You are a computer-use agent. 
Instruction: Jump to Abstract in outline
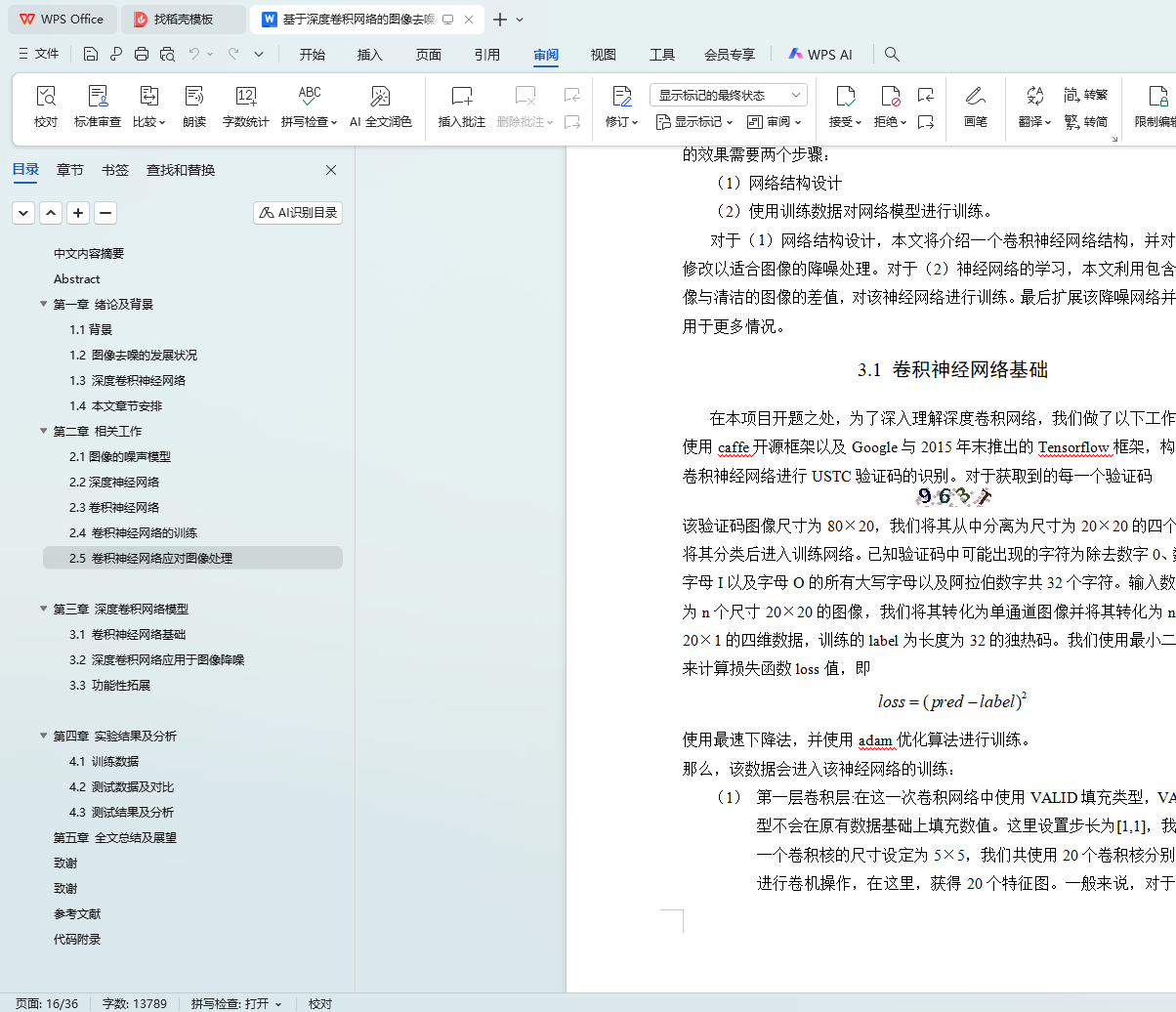pos(77,278)
